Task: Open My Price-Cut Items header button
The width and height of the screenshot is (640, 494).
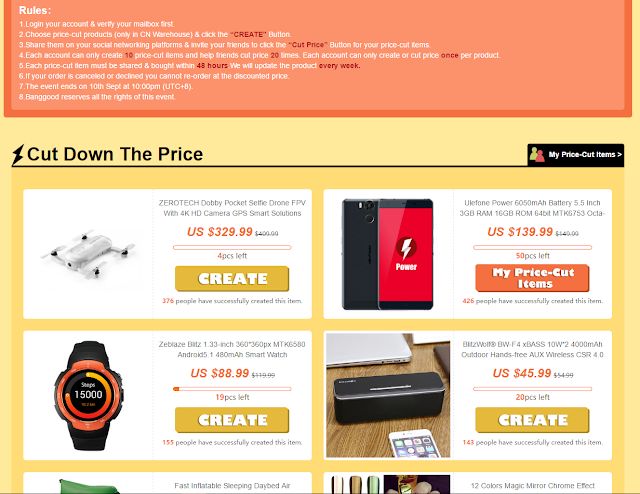Action: pos(576,155)
